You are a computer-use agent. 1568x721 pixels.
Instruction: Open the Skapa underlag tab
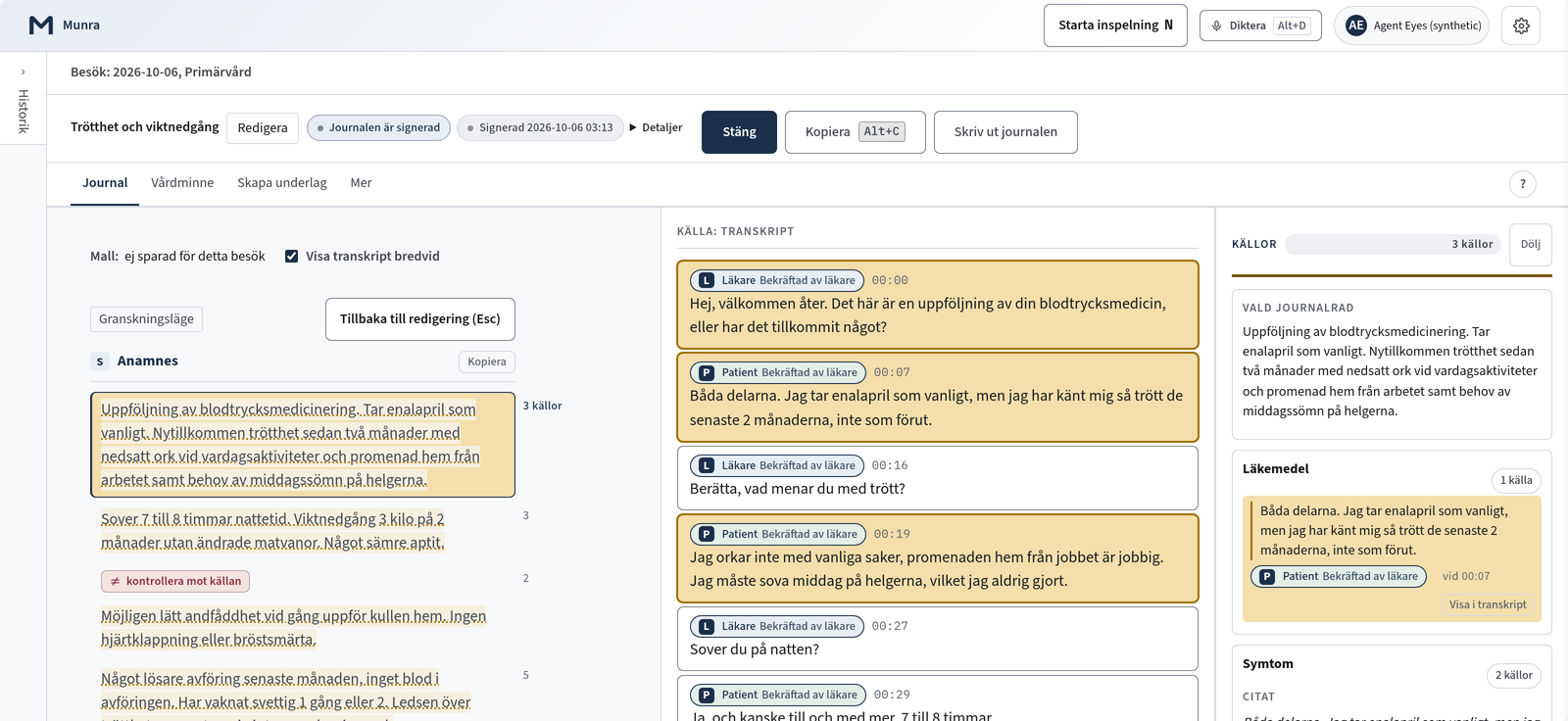282,183
